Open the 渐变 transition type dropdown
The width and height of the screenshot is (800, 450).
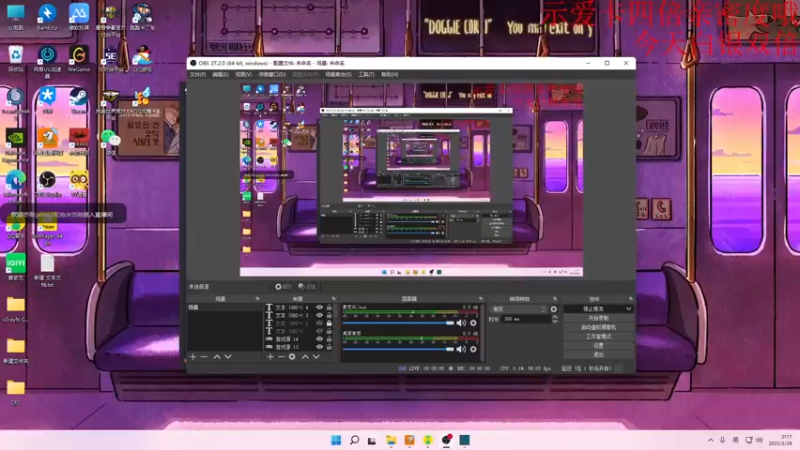coord(518,309)
